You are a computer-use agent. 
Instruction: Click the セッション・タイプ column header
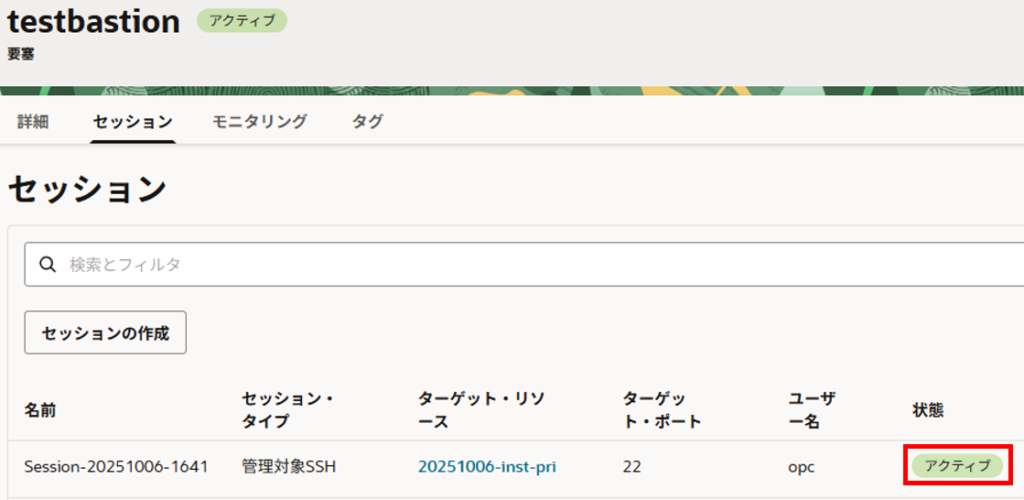288,410
